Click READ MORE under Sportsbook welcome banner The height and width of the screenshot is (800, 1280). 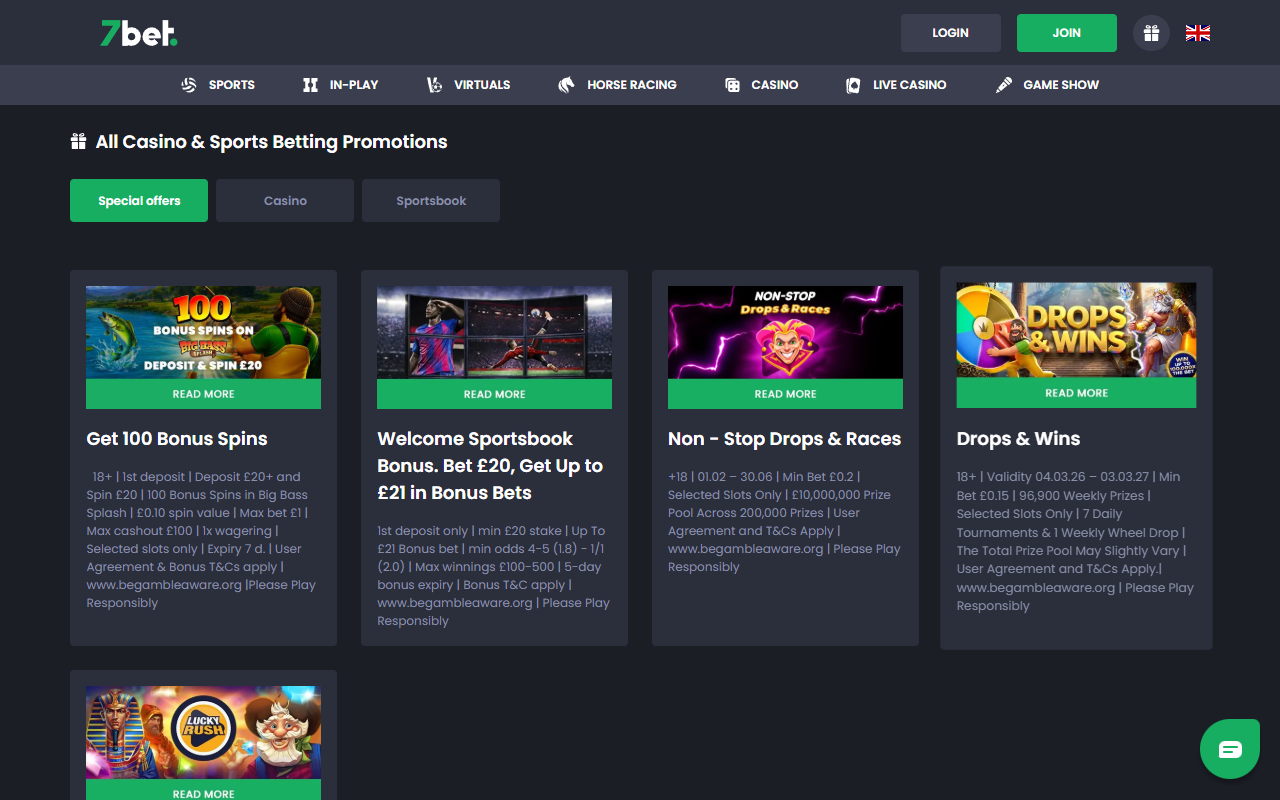[494, 394]
